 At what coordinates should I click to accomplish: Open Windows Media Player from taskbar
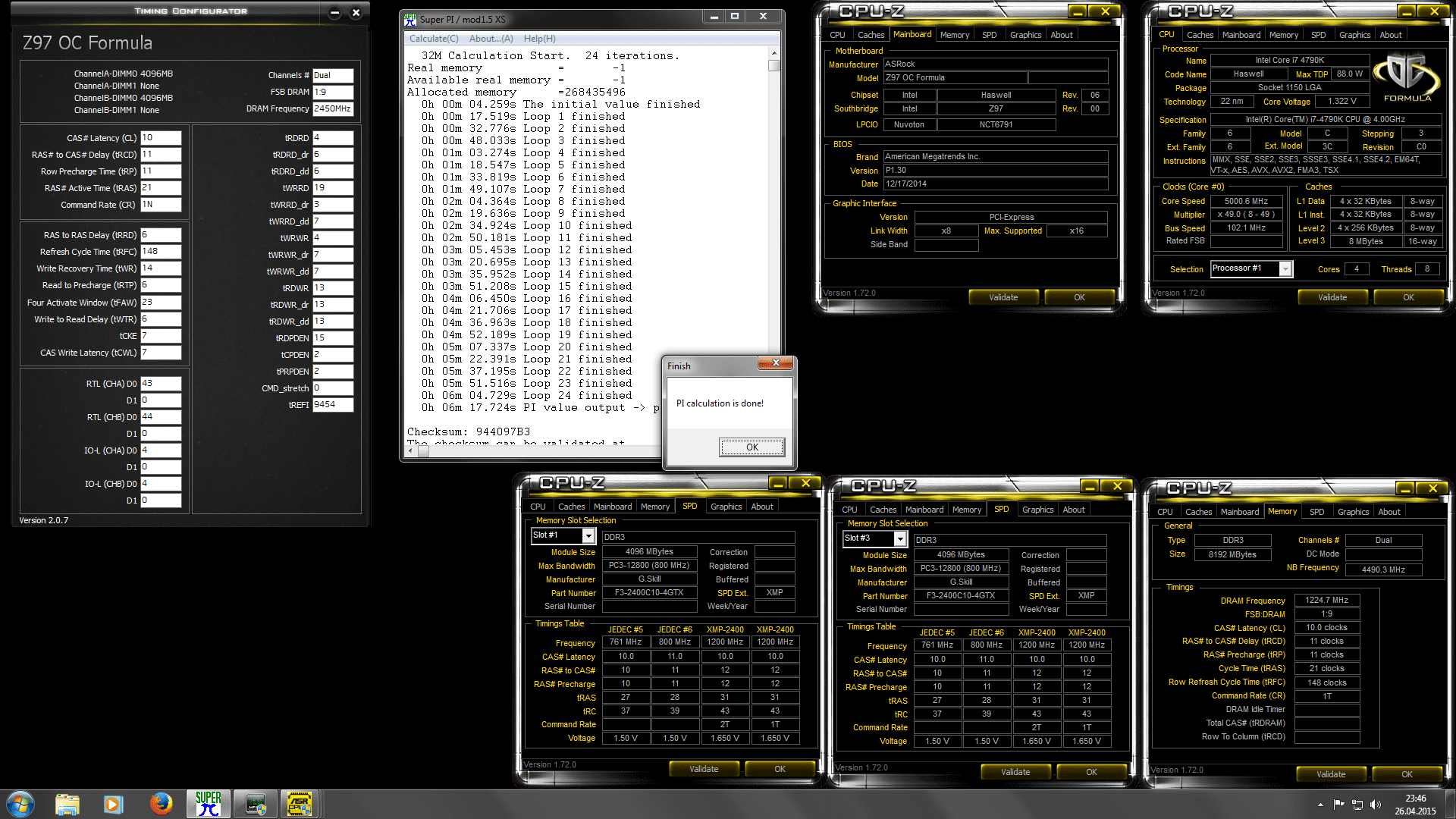(114, 804)
